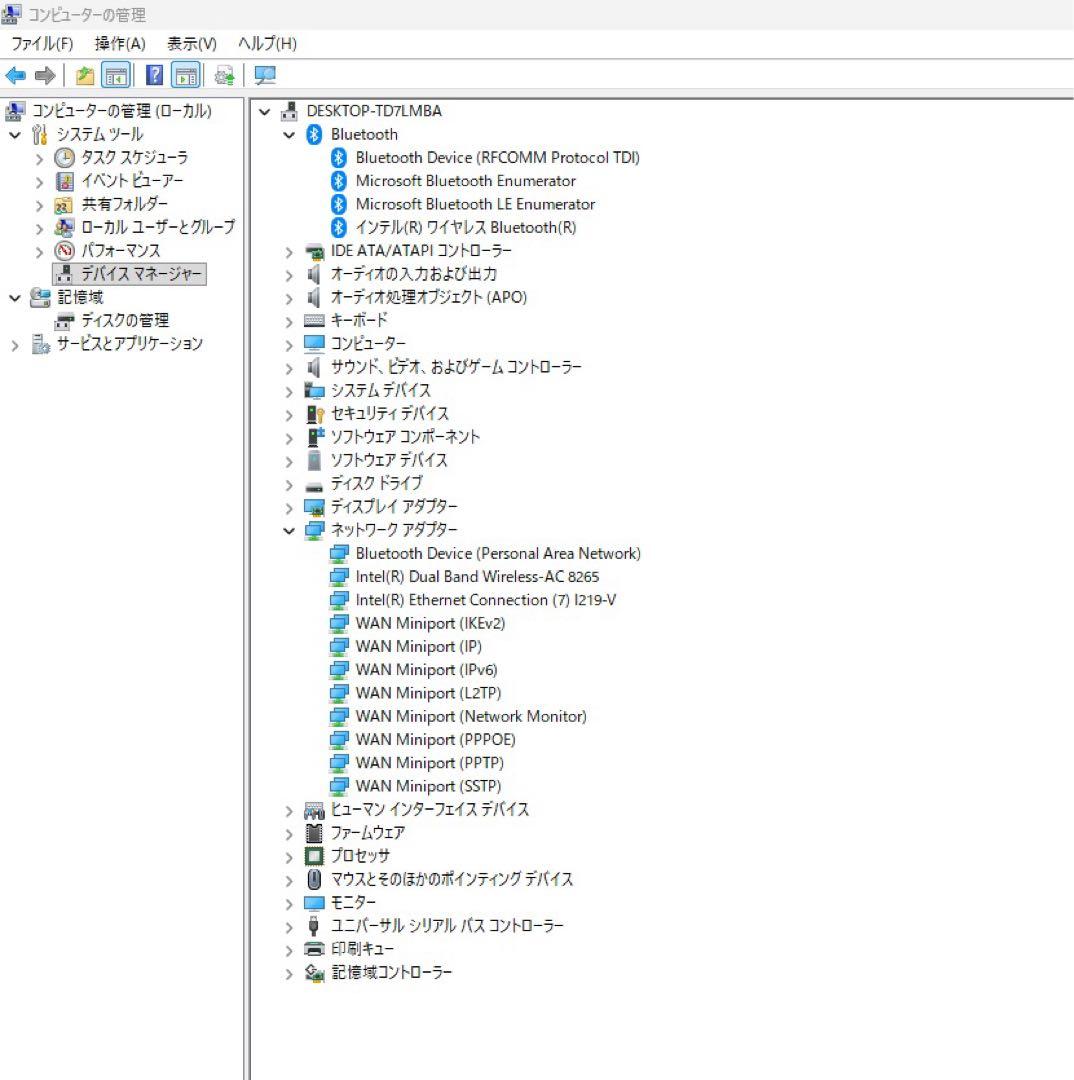The image size is (1074, 1080).
Task: Click the ヒューマン インターフェイス デバイス icon
Action: (314, 810)
